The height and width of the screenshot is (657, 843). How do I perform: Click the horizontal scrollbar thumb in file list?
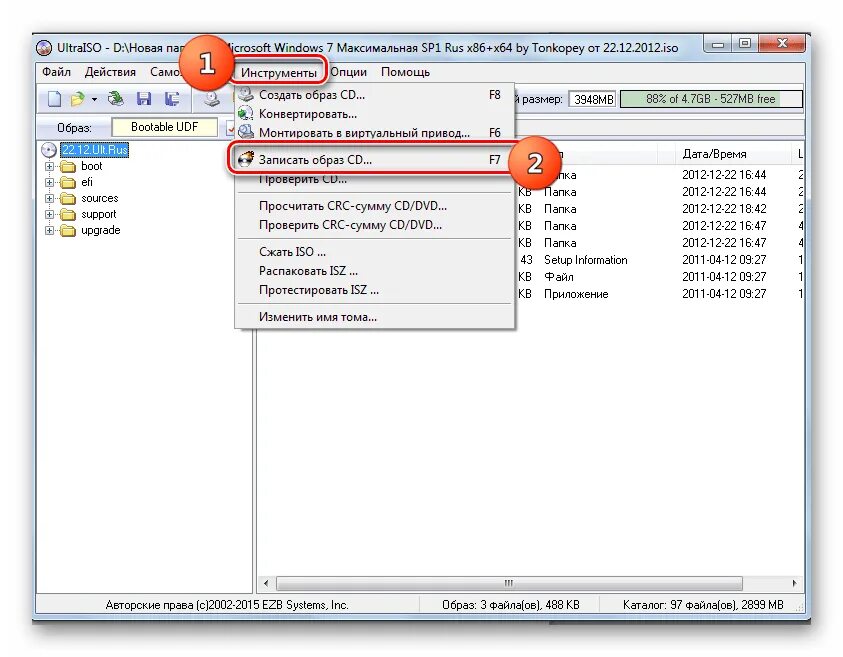509,583
